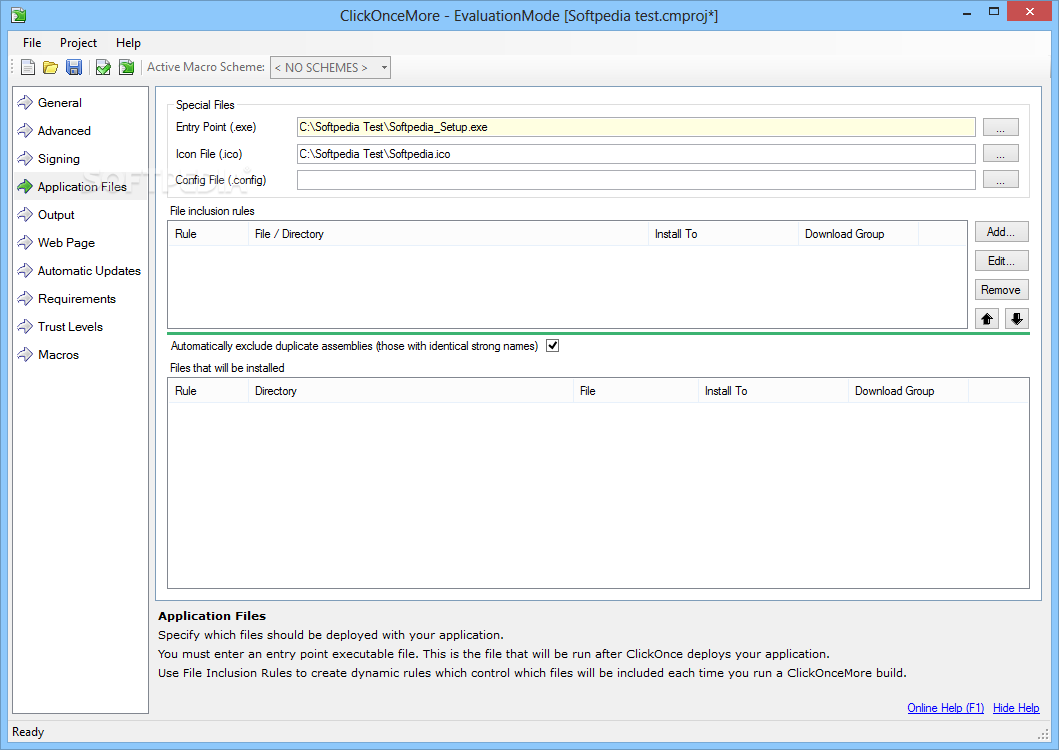This screenshot has height=750, width=1059.
Task: Open the Active Macro Scheme dropdown
Action: (x=330, y=68)
